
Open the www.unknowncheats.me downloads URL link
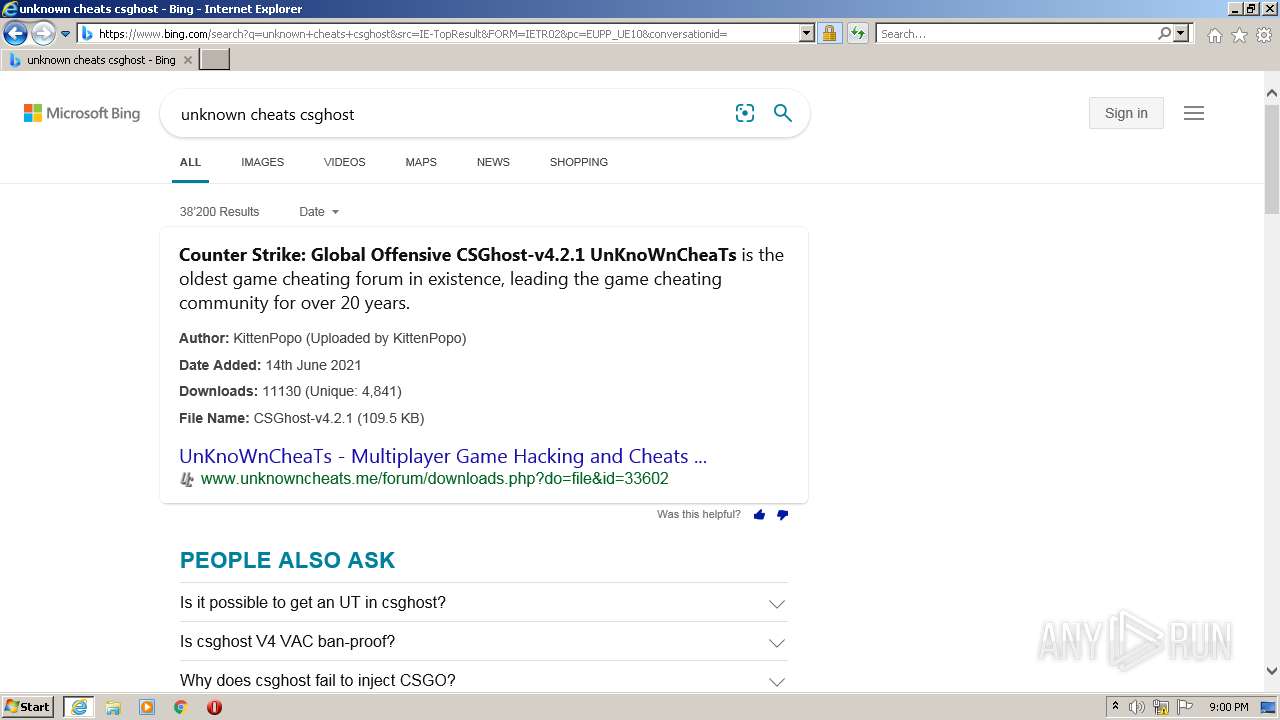tap(434, 479)
